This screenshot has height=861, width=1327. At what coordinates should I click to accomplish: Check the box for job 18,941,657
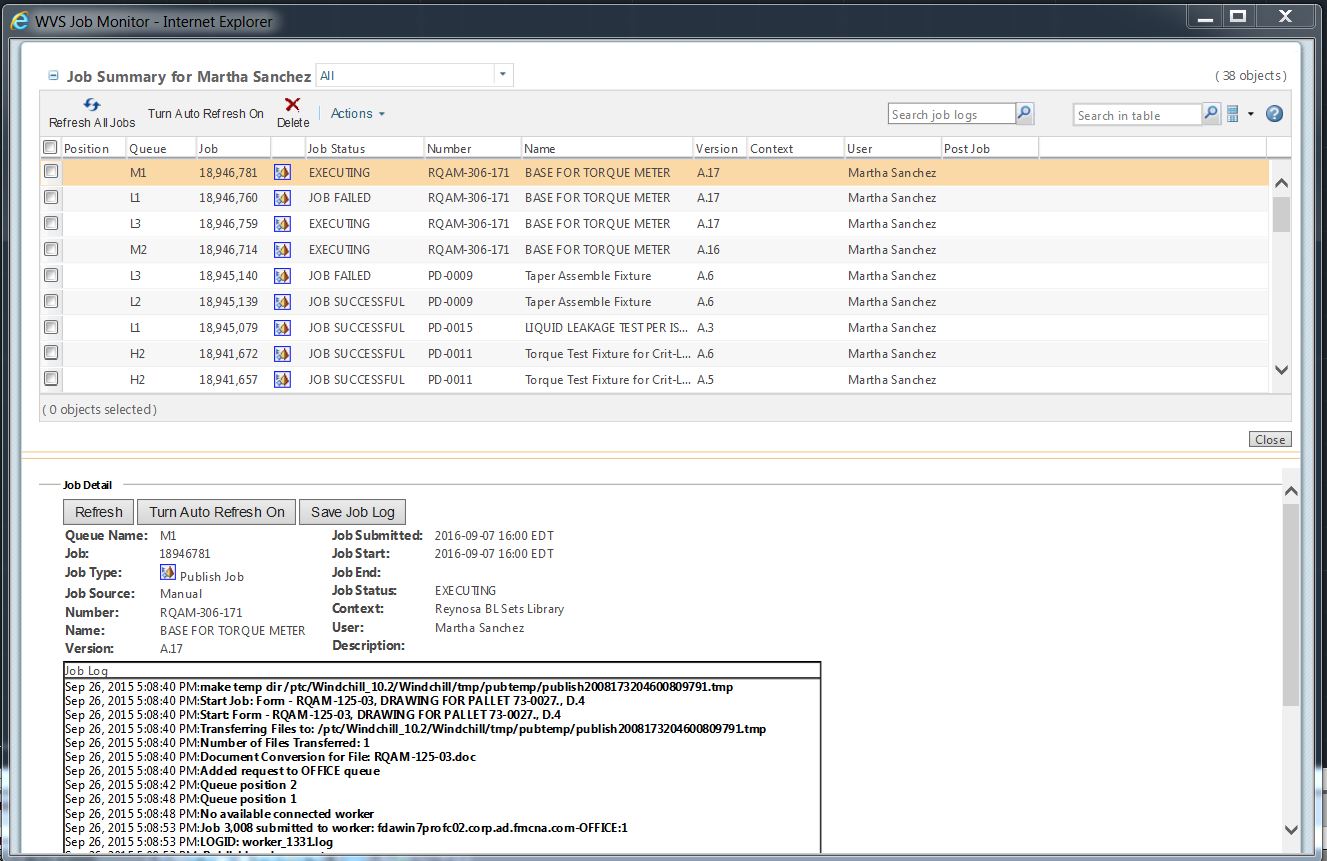51,379
